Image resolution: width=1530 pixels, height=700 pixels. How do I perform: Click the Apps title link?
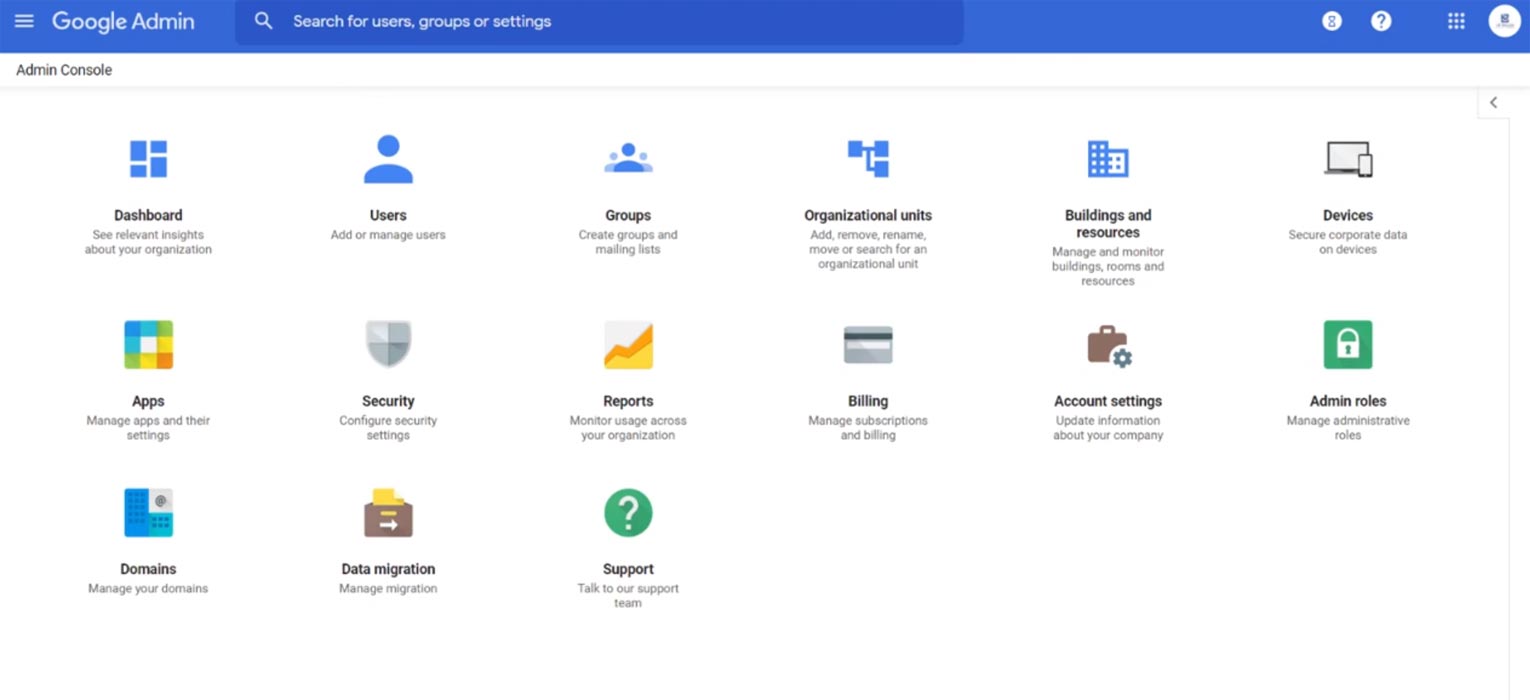148,401
